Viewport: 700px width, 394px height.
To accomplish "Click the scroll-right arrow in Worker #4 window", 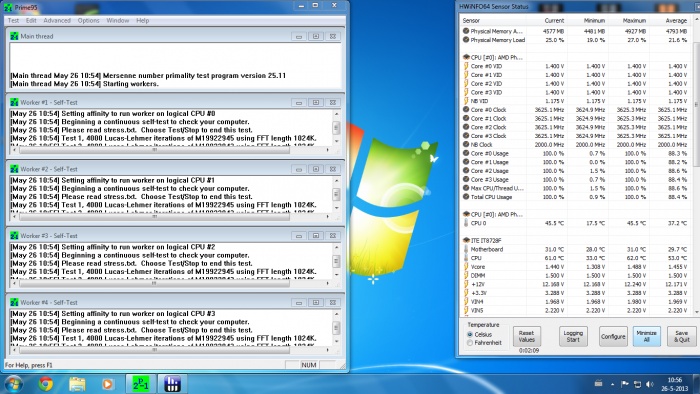I will pyautogui.click(x=328, y=350).
